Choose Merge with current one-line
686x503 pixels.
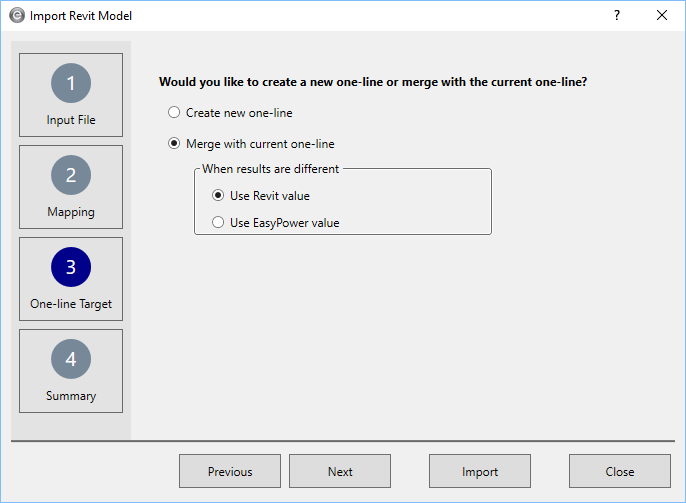(x=175, y=144)
